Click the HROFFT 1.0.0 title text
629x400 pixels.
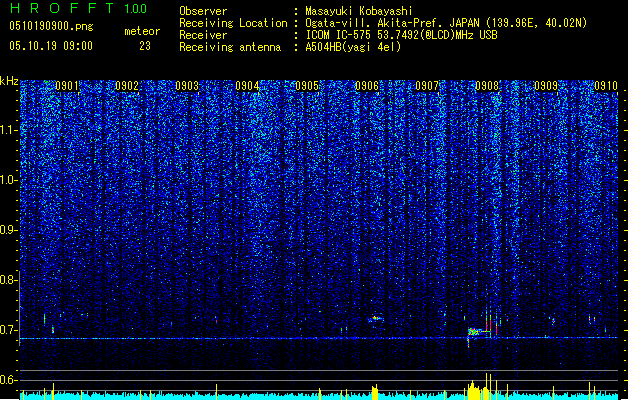[78, 8]
